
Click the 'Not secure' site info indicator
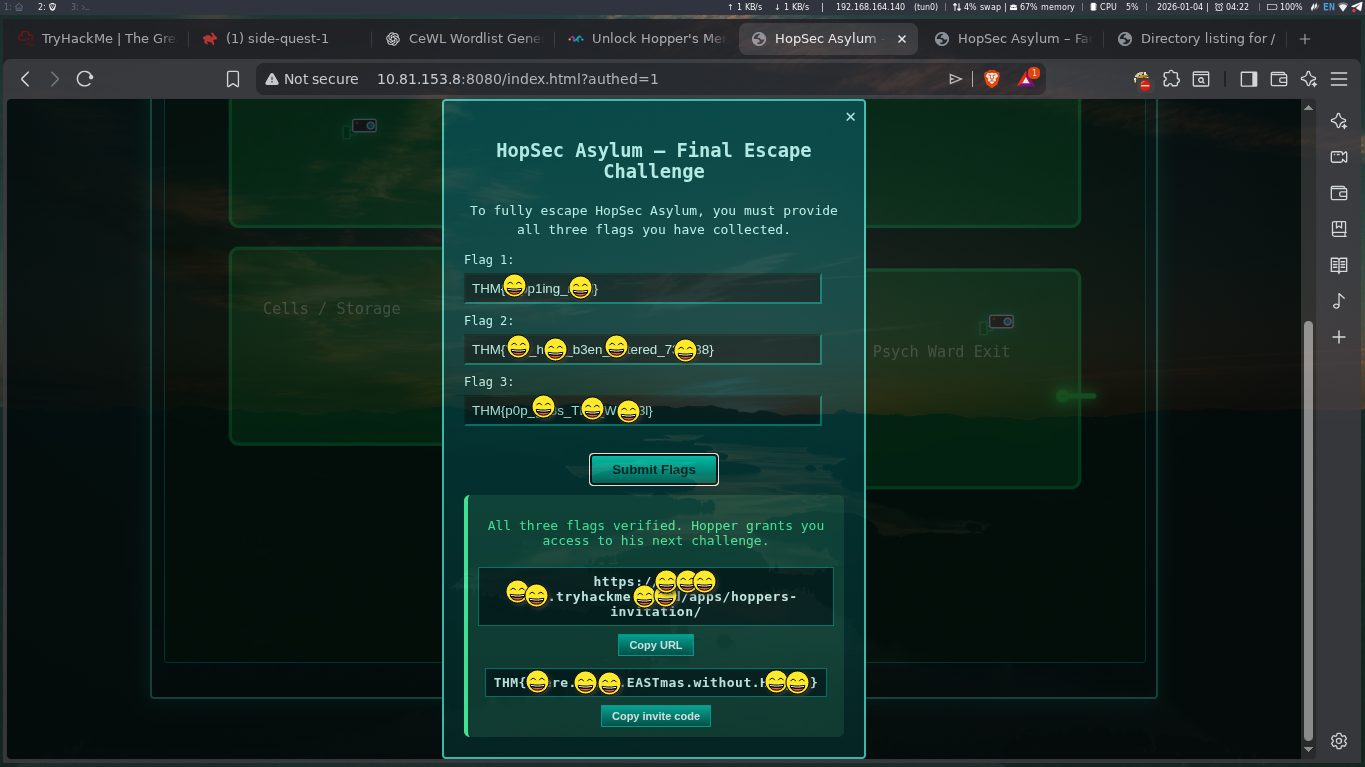coord(312,79)
